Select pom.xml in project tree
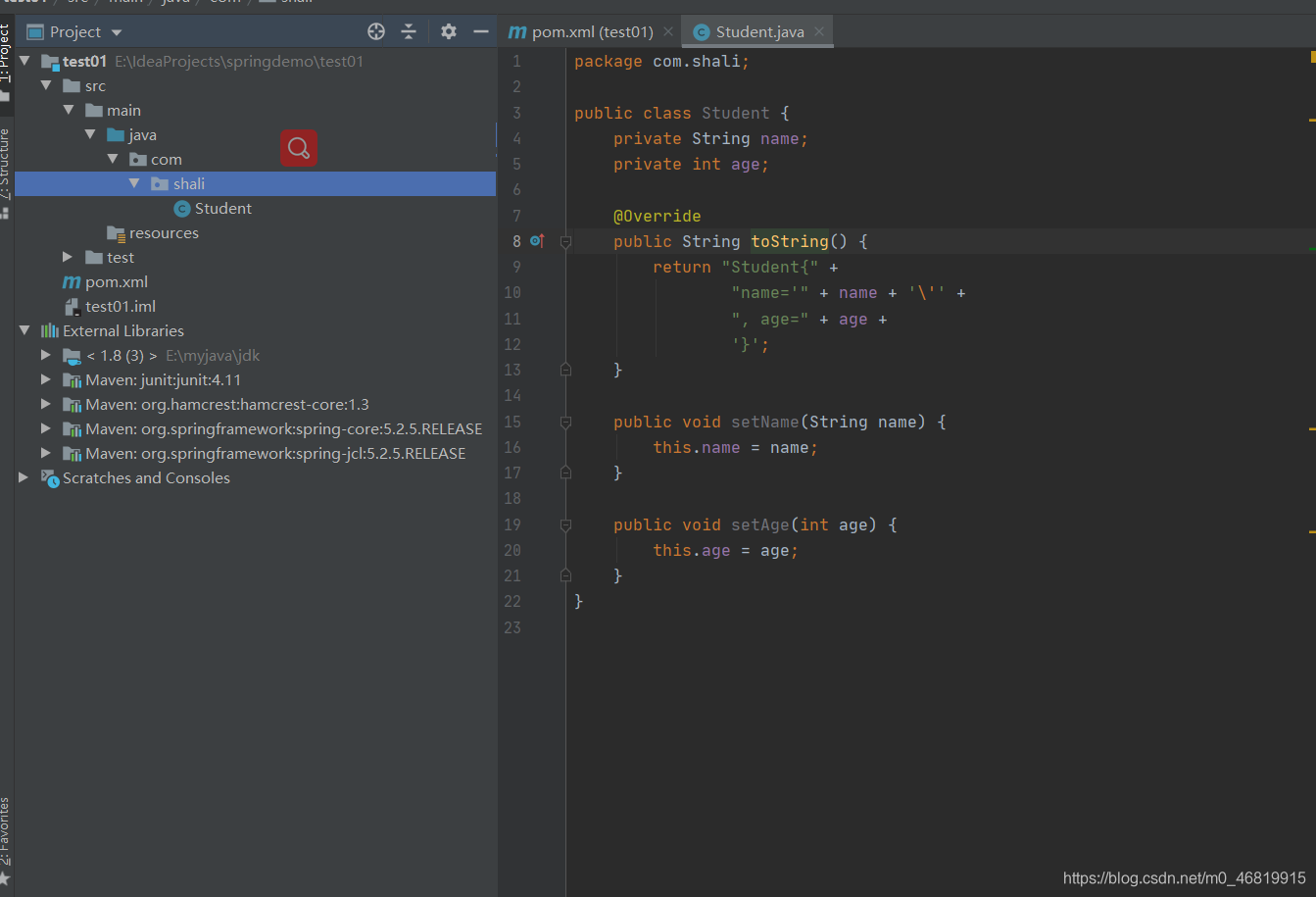Image resolution: width=1316 pixels, height=897 pixels. (x=117, y=281)
